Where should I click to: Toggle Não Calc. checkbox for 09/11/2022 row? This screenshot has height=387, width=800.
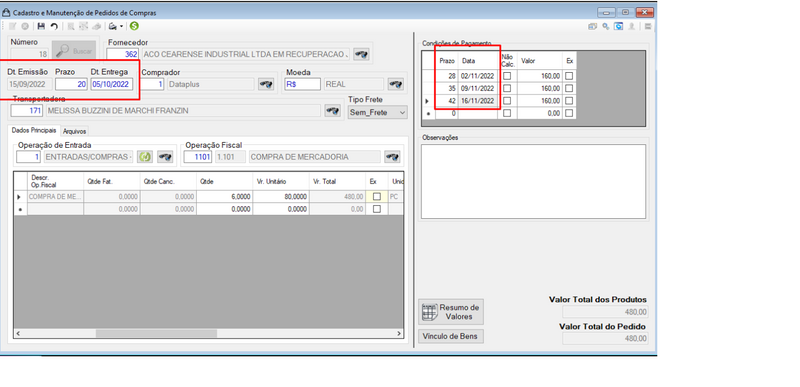[x=507, y=88]
